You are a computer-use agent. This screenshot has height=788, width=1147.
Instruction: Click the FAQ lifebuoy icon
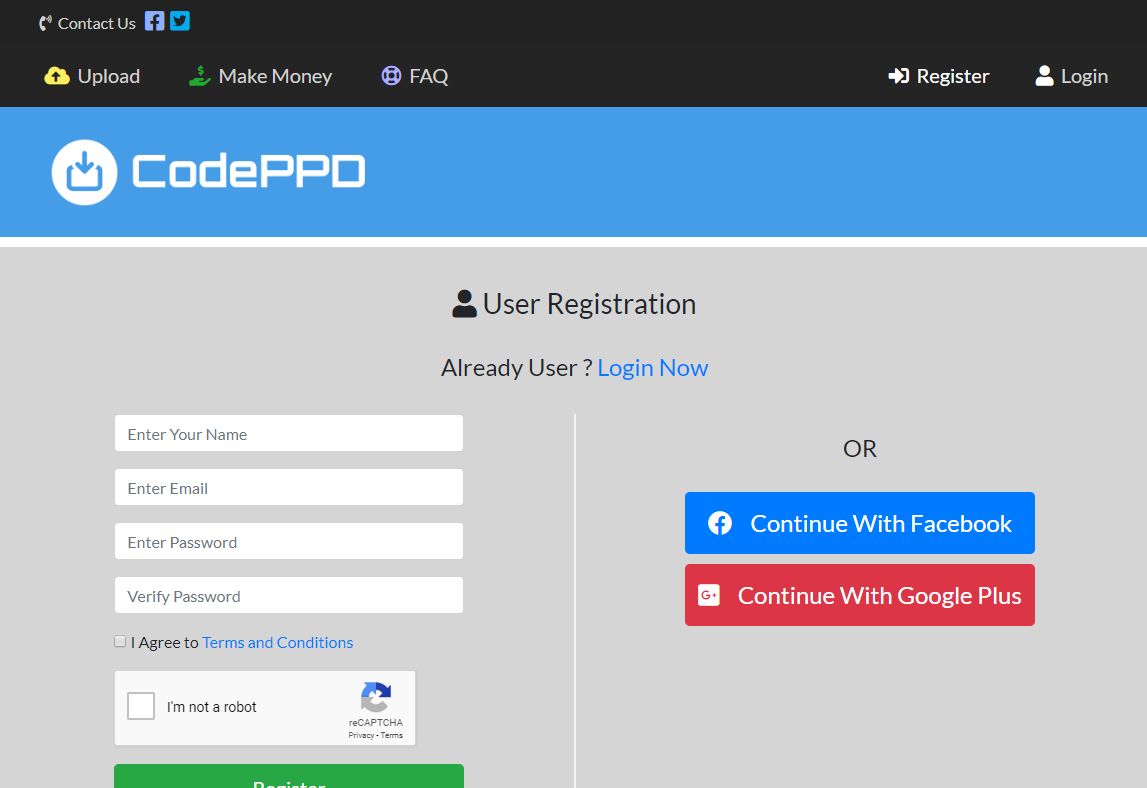[391, 76]
